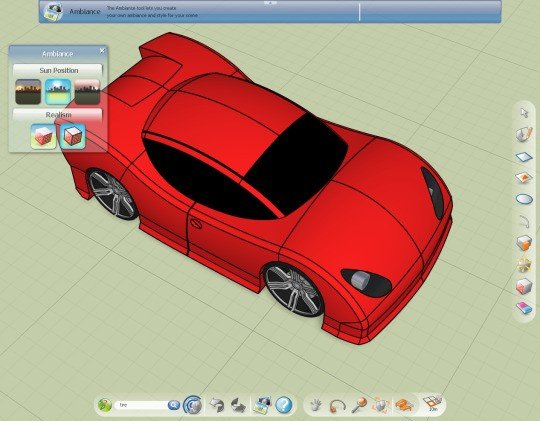Select the orange push-pull cube tool
540x421 pixels.
pos(524,243)
